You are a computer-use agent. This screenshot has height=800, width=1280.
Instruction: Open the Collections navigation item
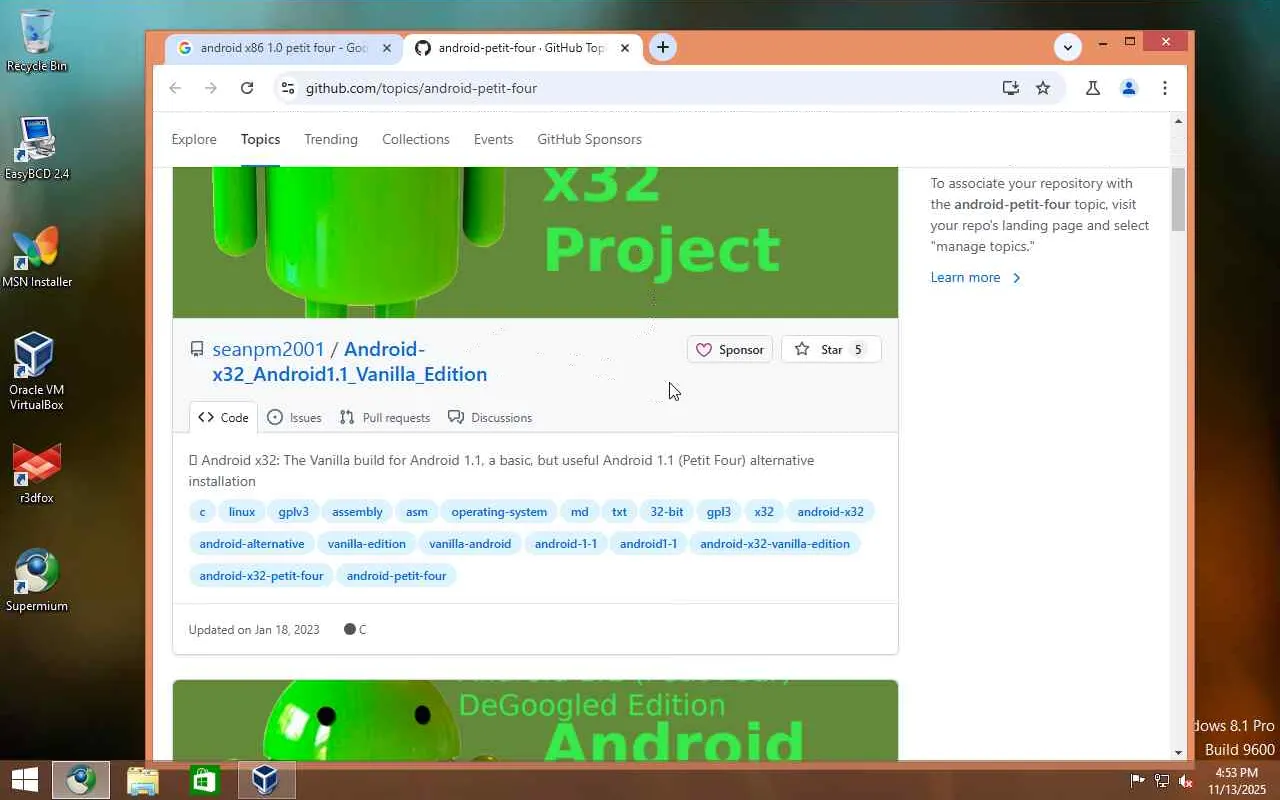tap(416, 139)
